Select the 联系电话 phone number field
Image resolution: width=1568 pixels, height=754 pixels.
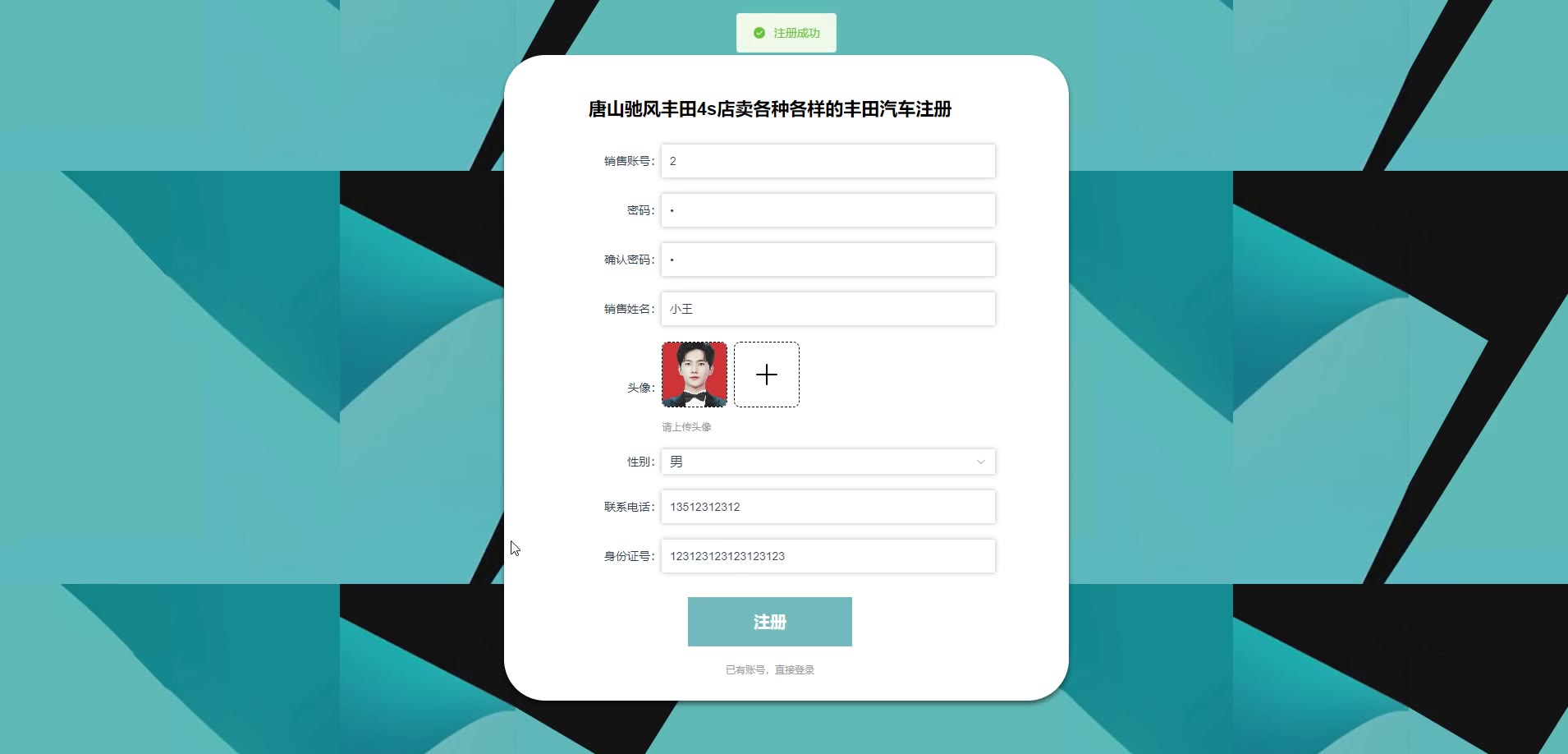(828, 507)
